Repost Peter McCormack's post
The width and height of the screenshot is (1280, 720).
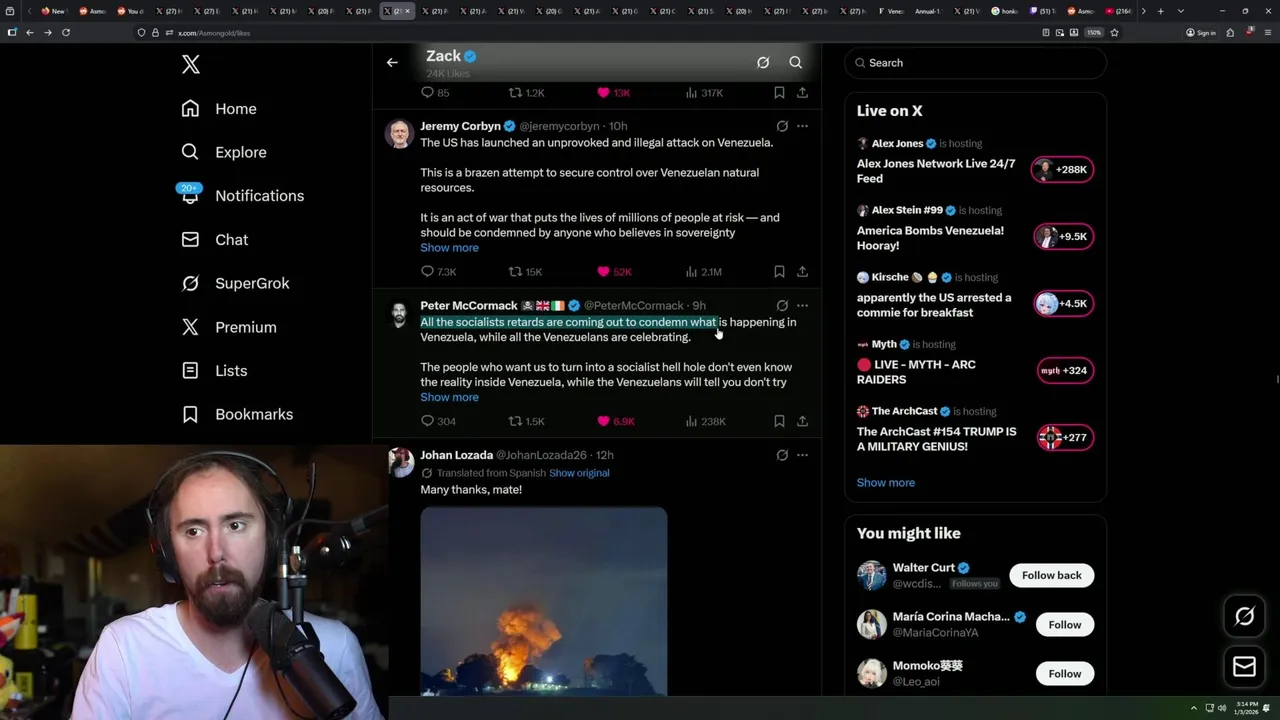point(526,422)
